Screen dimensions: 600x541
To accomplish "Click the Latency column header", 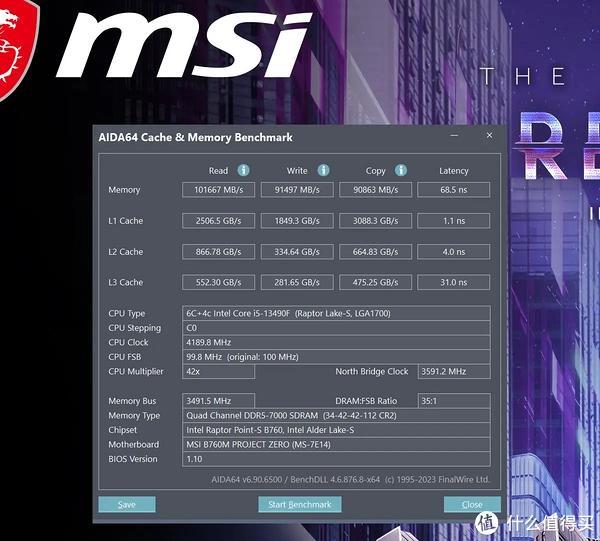I will pyautogui.click(x=453, y=171).
